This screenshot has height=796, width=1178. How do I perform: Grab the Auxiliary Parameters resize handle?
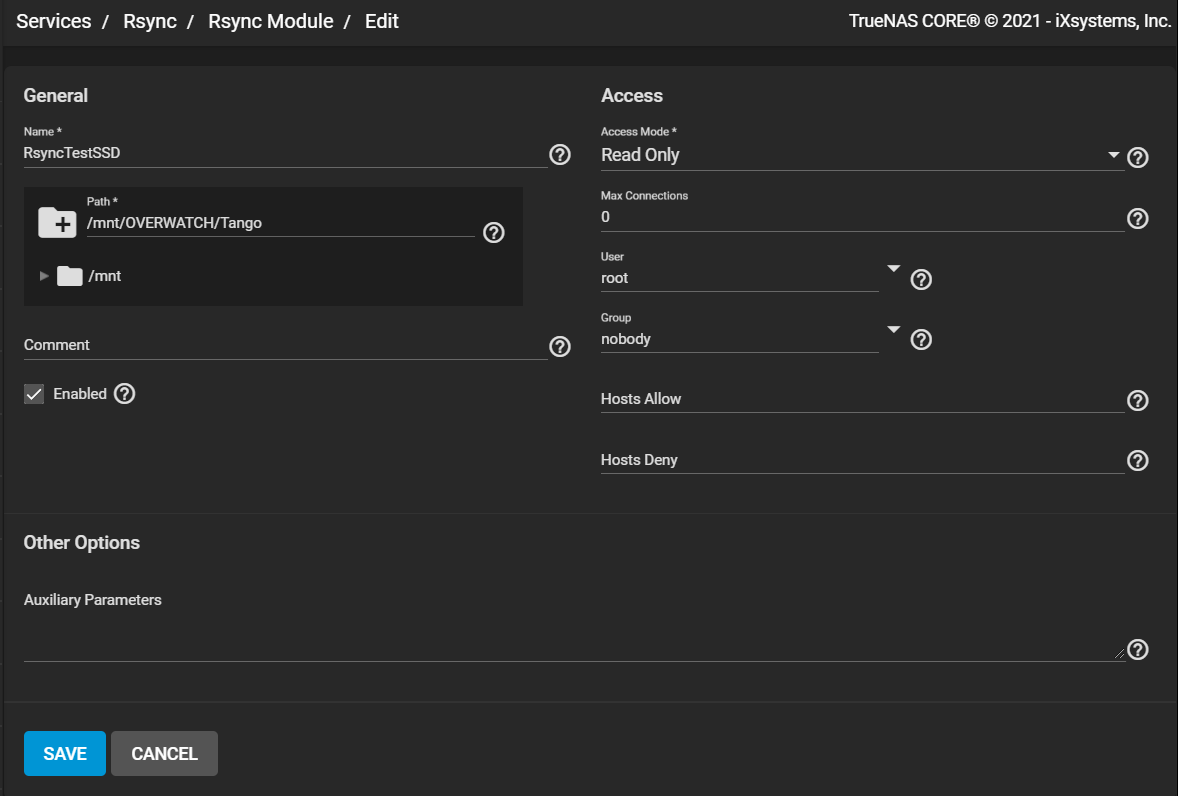coord(1119,654)
